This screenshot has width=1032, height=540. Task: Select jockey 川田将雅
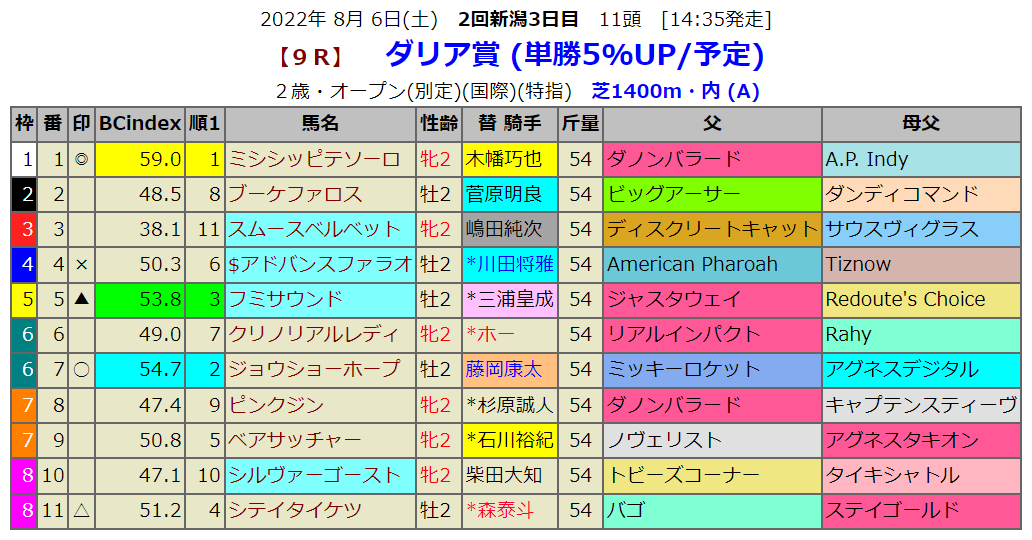tap(510, 264)
